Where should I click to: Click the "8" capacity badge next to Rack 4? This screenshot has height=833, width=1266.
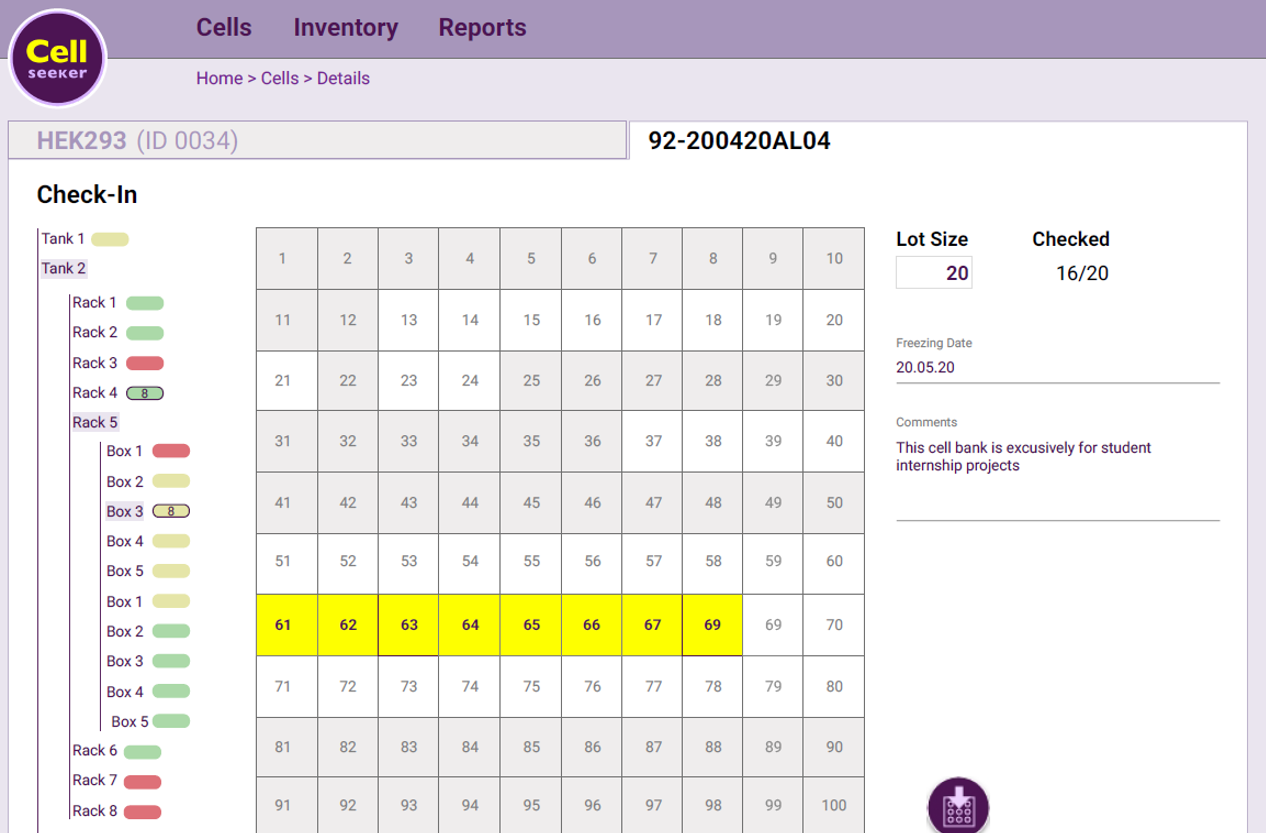(x=144, y=392)
